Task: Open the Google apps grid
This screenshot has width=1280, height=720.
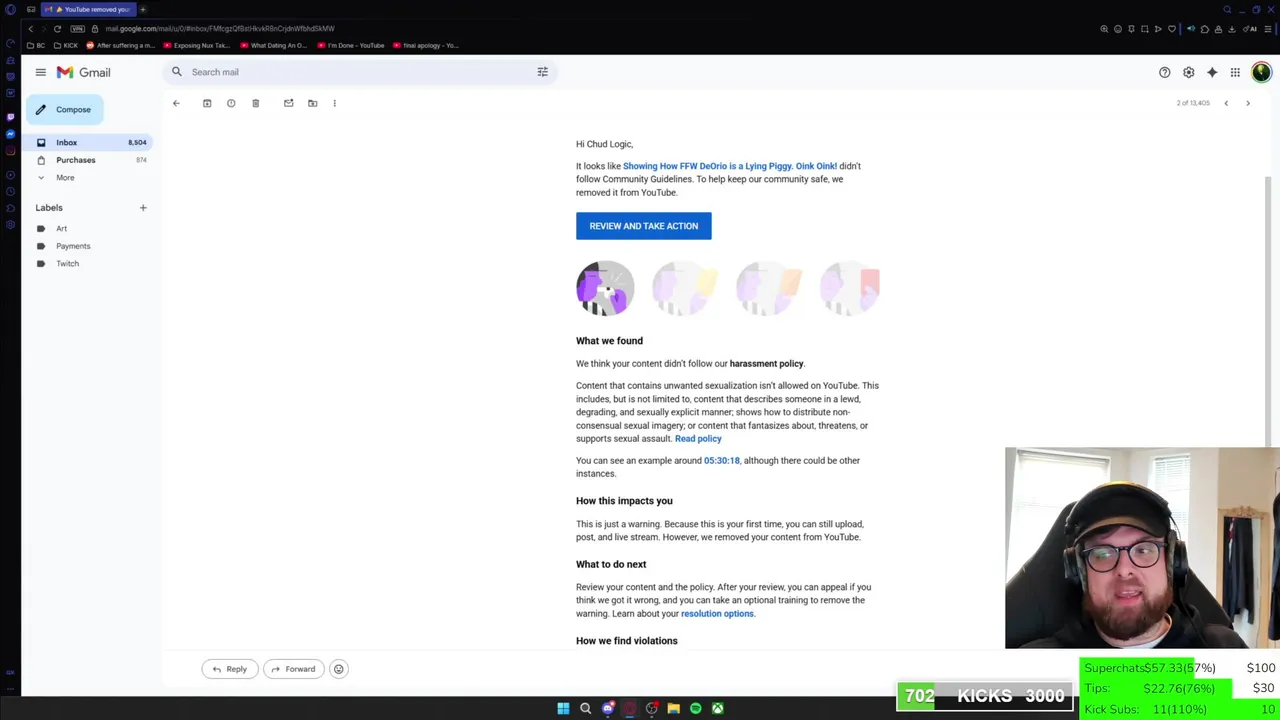Action: (1235, 72)
